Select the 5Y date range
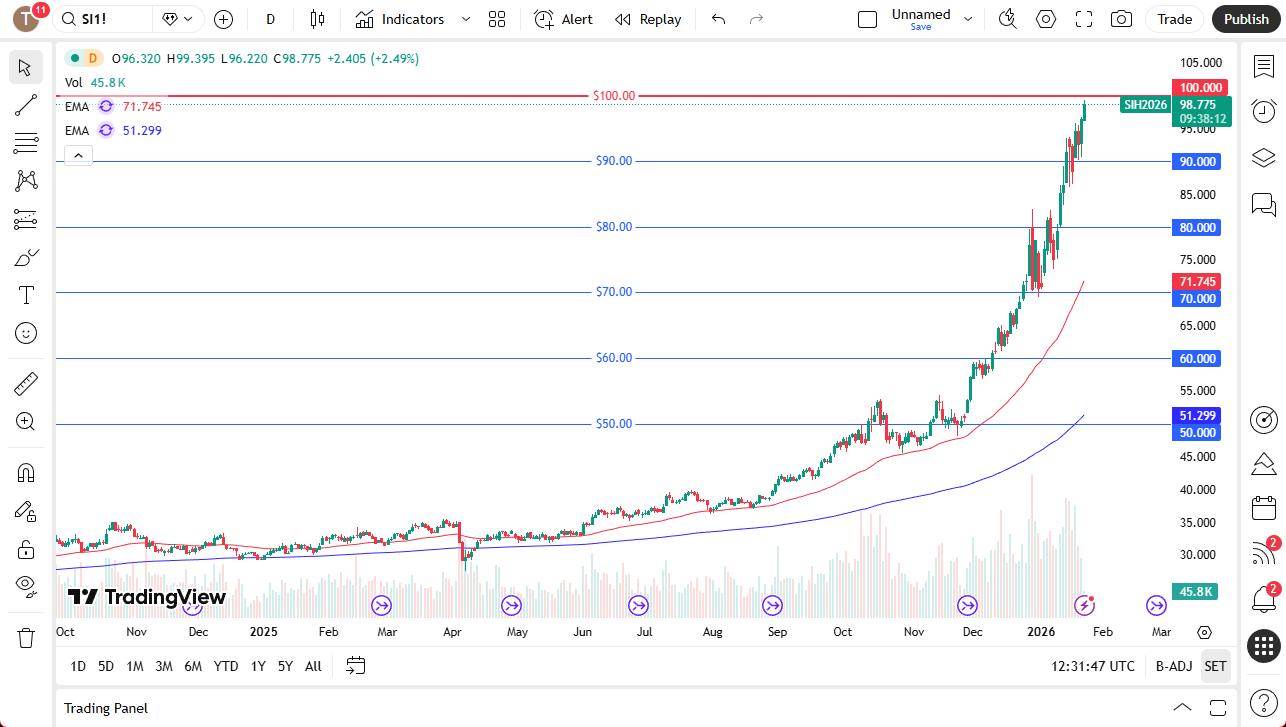The height and width of the screenshot is (727, 1286). pos(286,666)
